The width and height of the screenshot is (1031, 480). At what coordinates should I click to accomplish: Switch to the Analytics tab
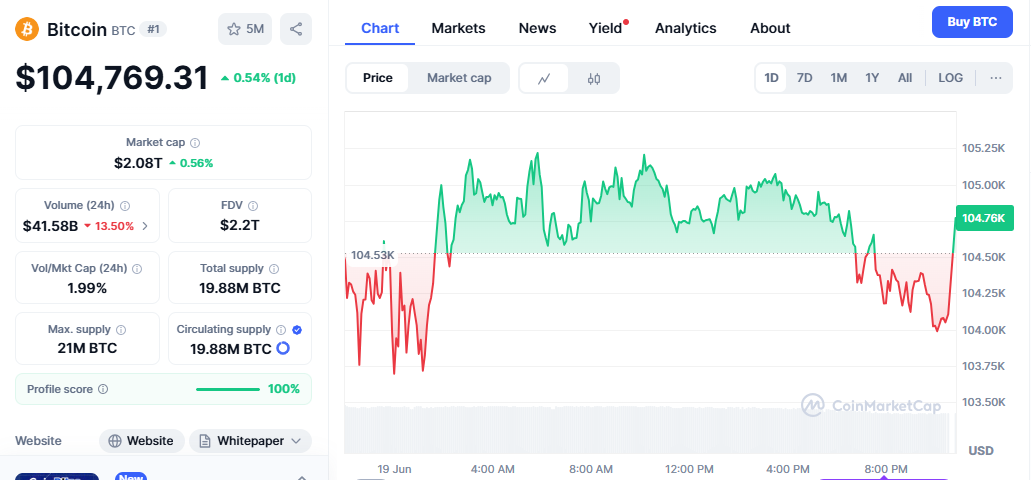coord(685,28)
